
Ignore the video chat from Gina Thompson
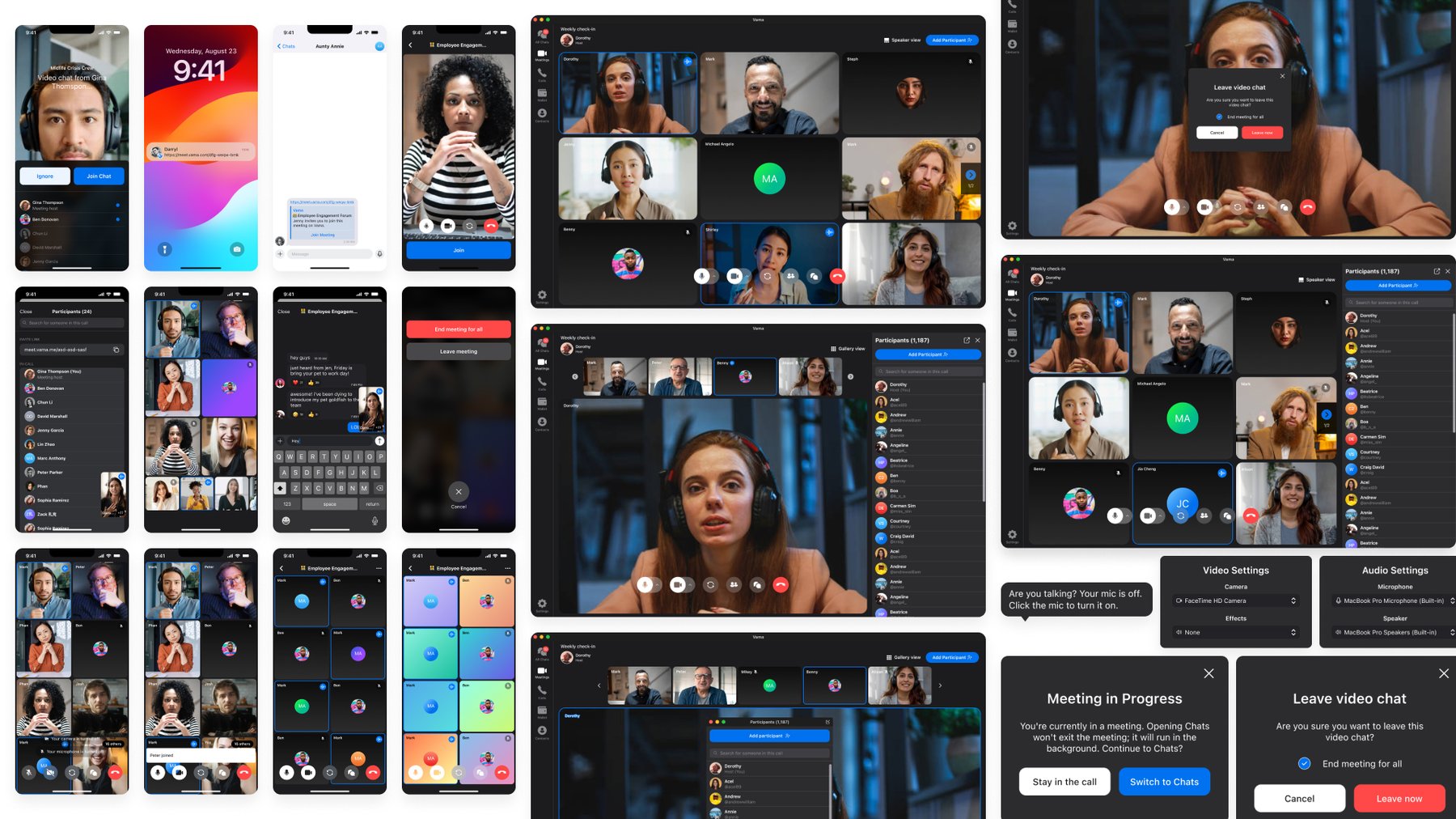click(x=44, y=176)
